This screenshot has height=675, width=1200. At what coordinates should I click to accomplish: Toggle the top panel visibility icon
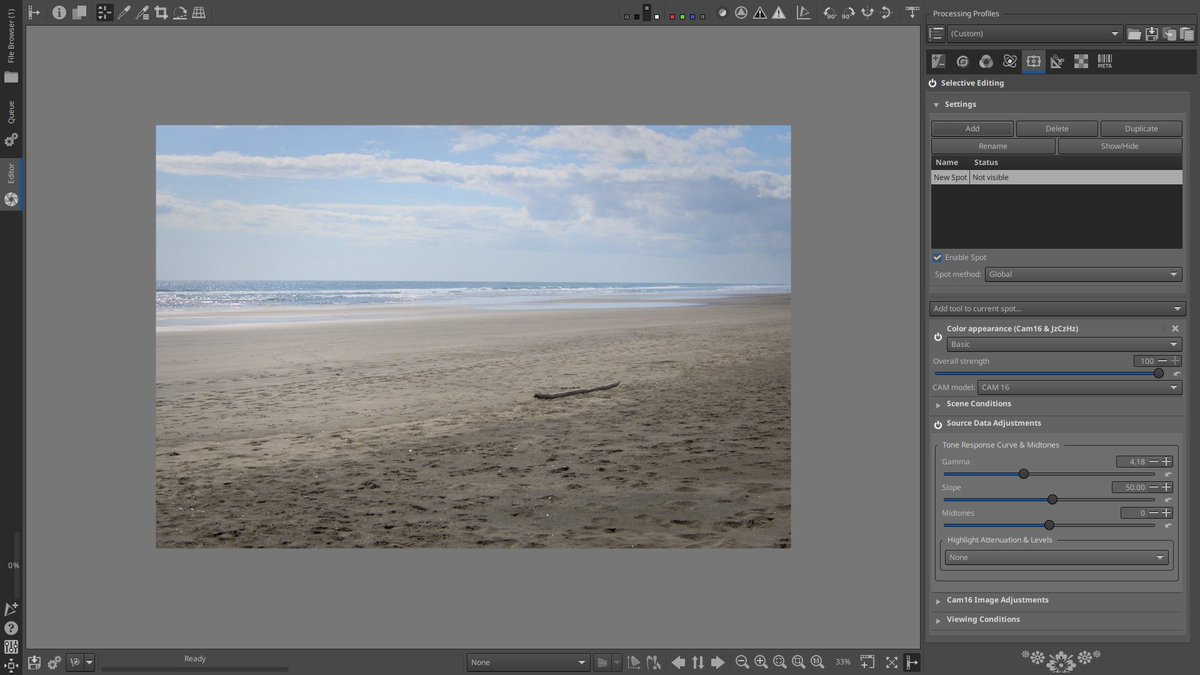pyautogui.click(x=911, y=13)
